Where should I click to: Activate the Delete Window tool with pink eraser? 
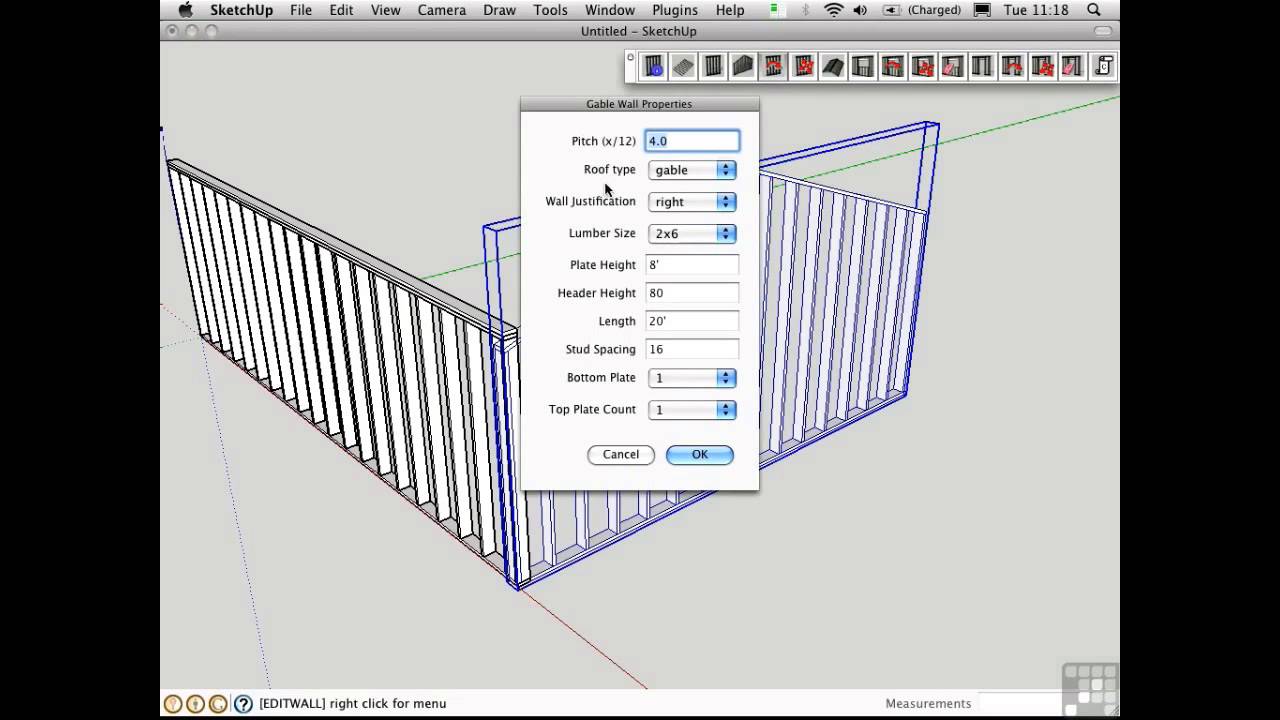953,67
